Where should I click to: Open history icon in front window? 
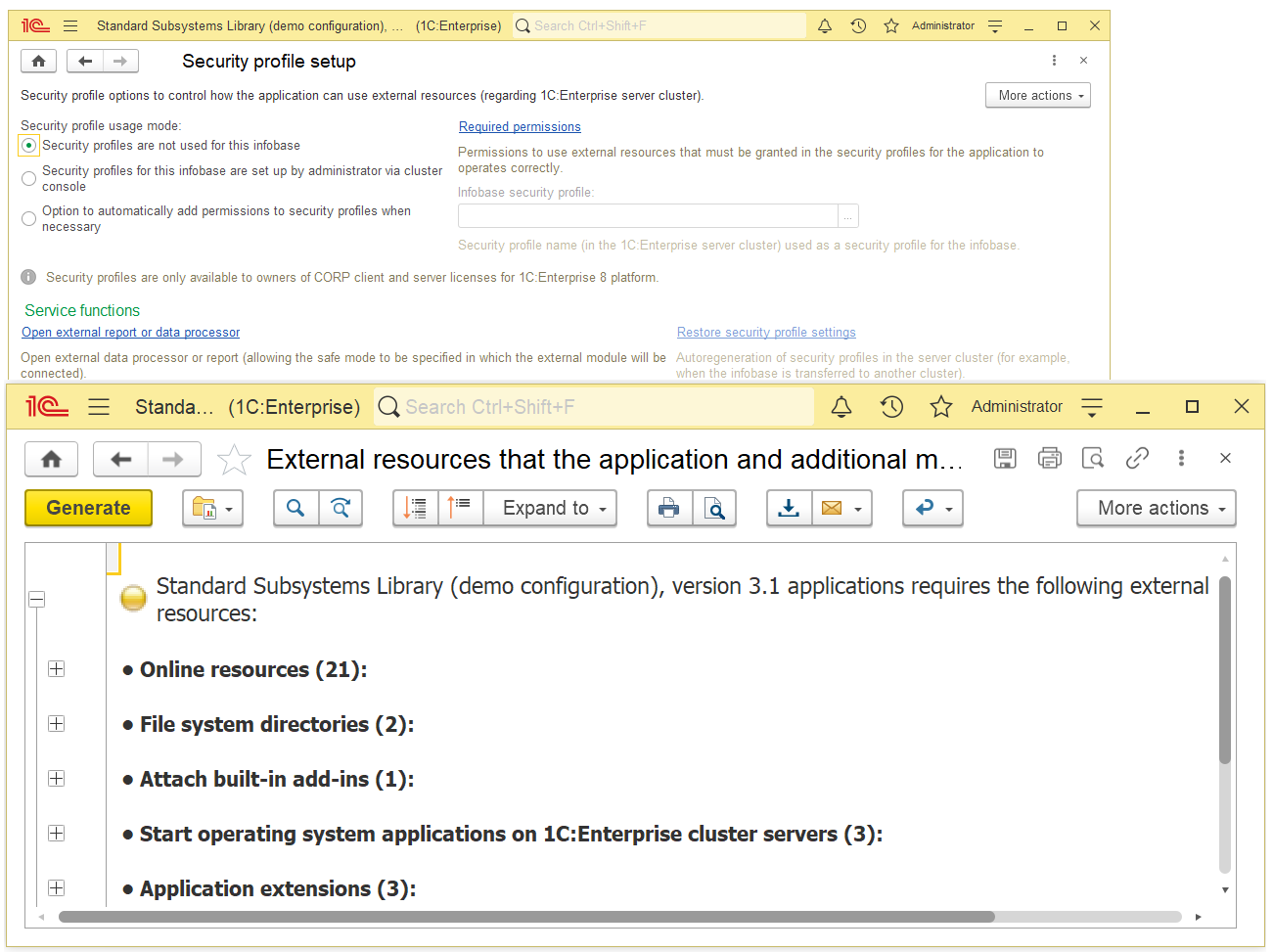[x=891, y=407]
